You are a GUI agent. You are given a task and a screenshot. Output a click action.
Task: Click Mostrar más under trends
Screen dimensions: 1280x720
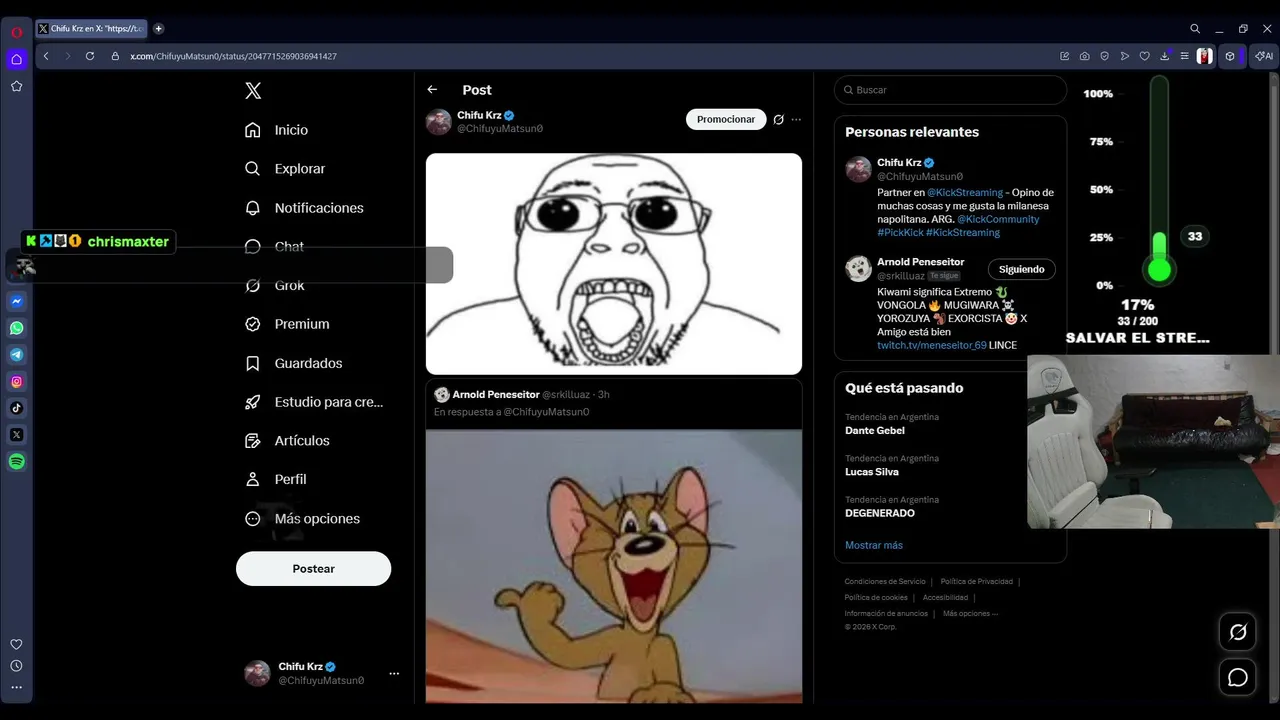[874, 545]
